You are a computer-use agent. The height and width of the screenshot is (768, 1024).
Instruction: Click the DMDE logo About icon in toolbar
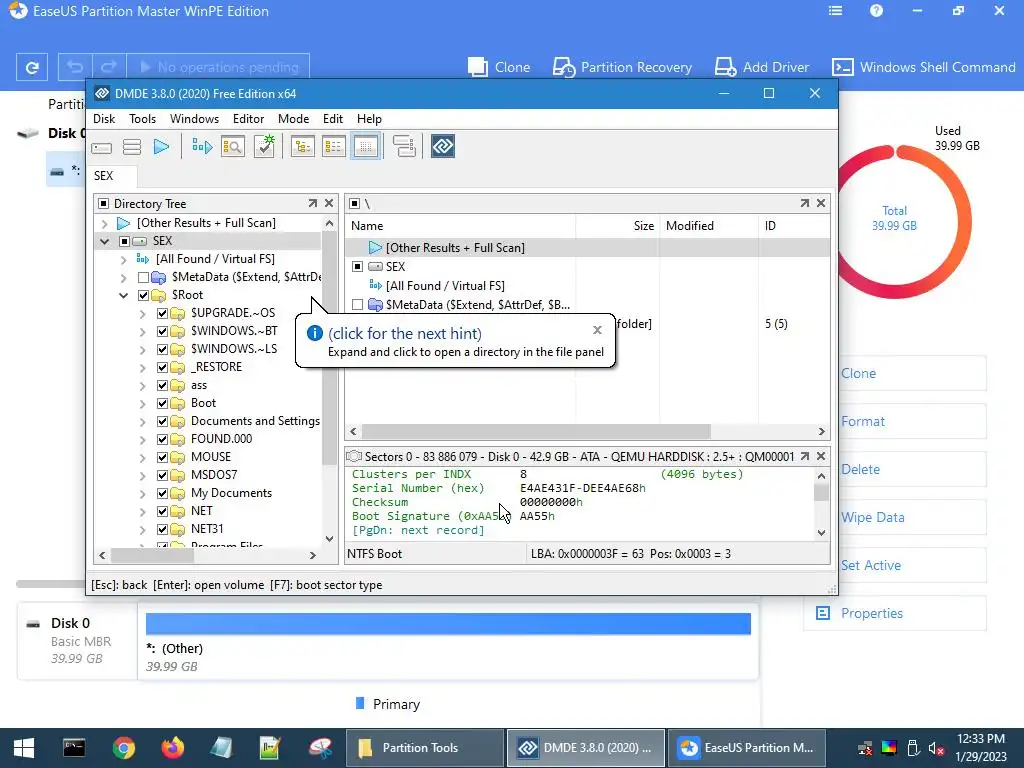443,146
